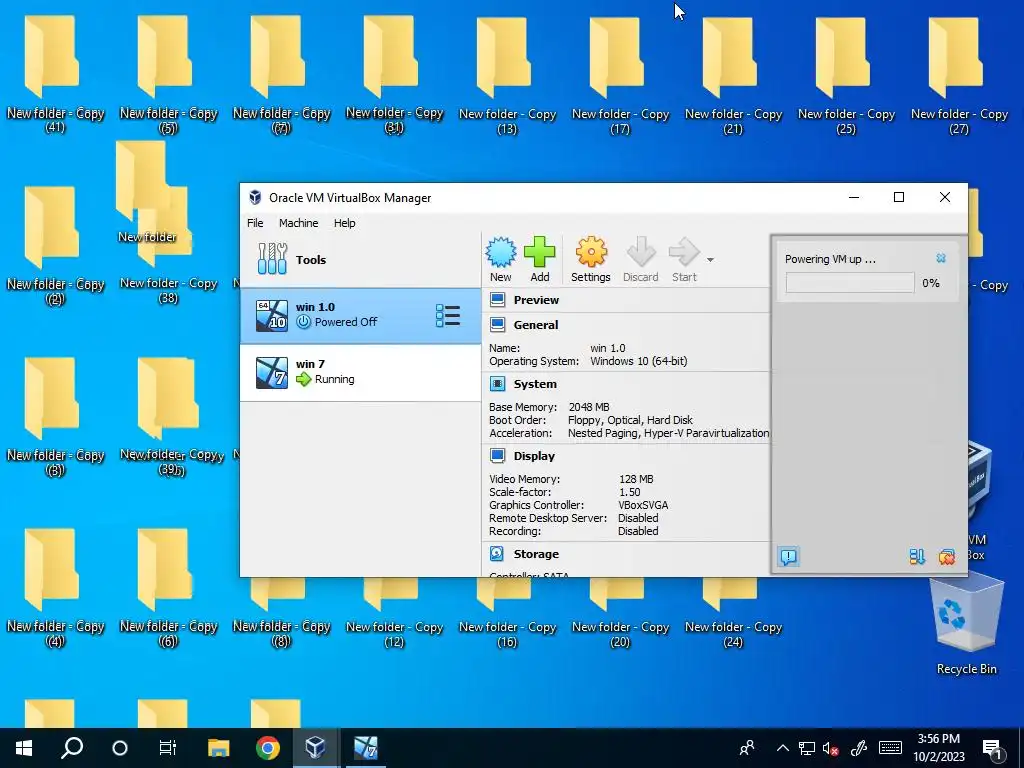Click the VBoxSVGA graphics controller value
This screenshot has height=768, width=1024.
pos(643,505)
